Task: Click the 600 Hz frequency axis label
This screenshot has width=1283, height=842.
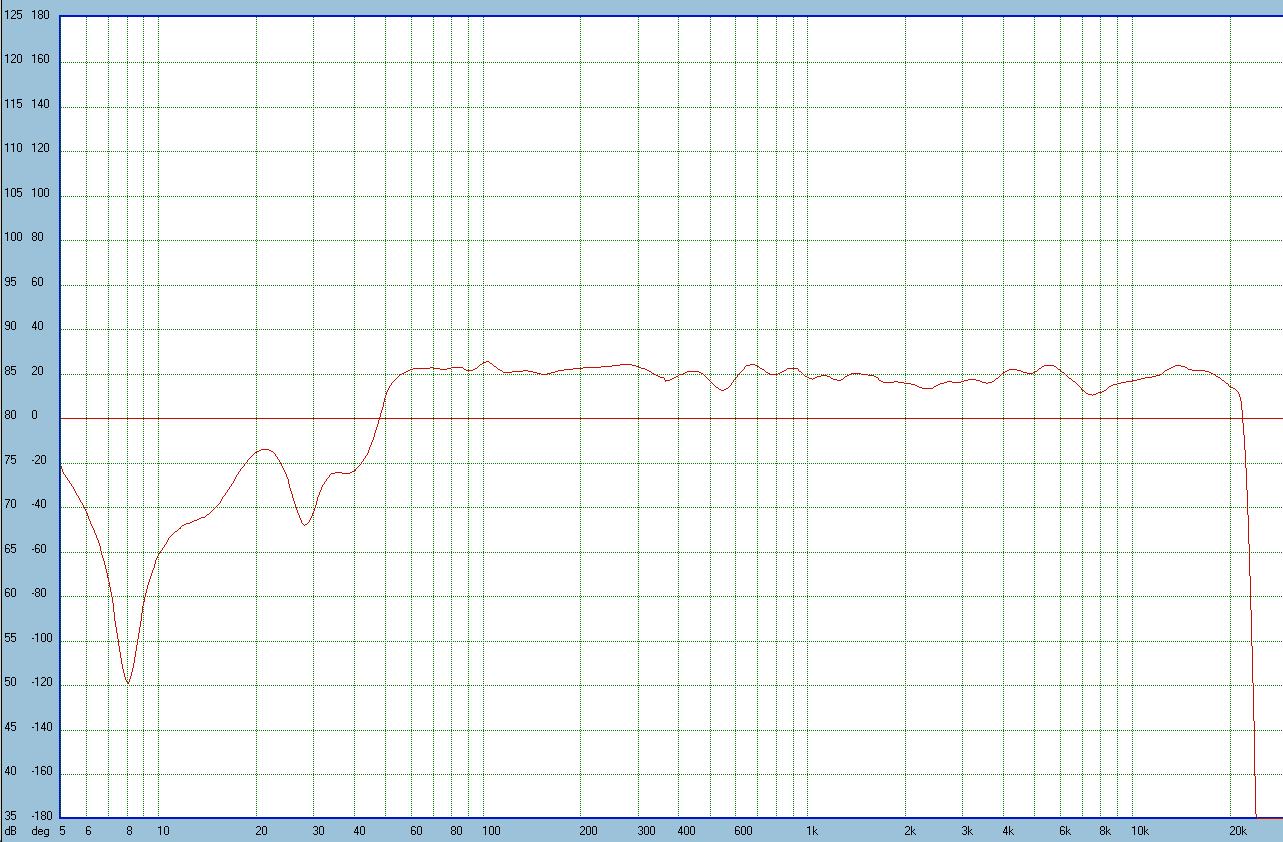Action: (743, 831)
